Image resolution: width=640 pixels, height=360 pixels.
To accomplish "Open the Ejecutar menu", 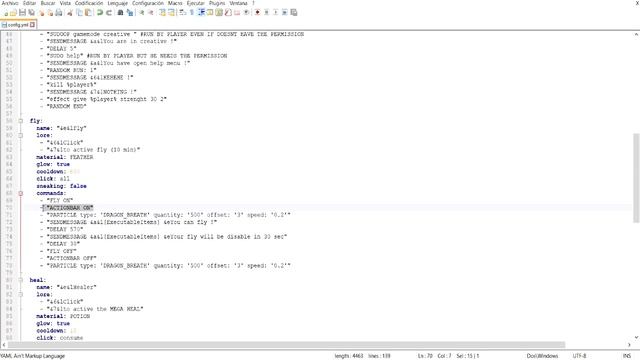I will pyautogui.click(x=196, y=3).
